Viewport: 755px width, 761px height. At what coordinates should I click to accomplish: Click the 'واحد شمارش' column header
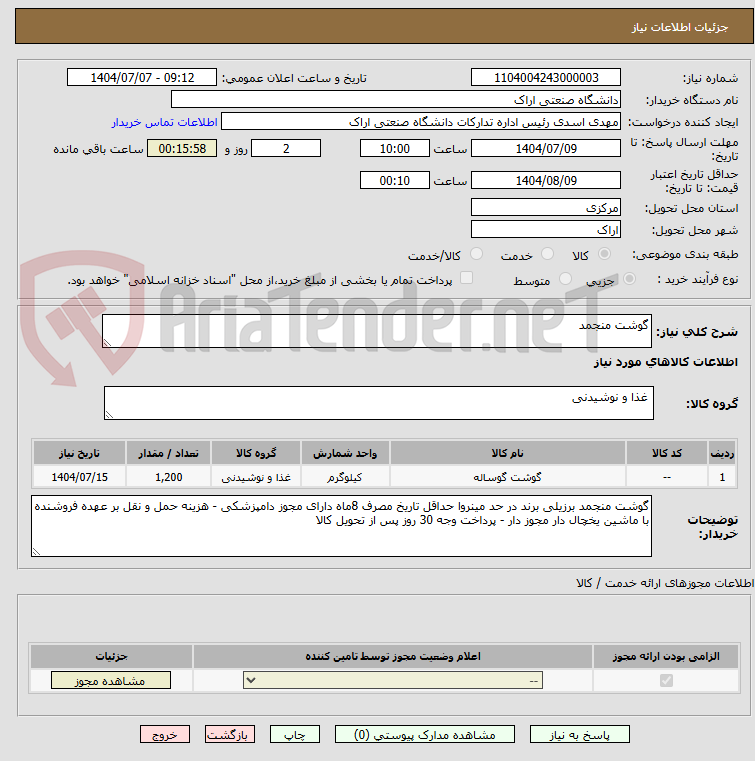[345, 453]
